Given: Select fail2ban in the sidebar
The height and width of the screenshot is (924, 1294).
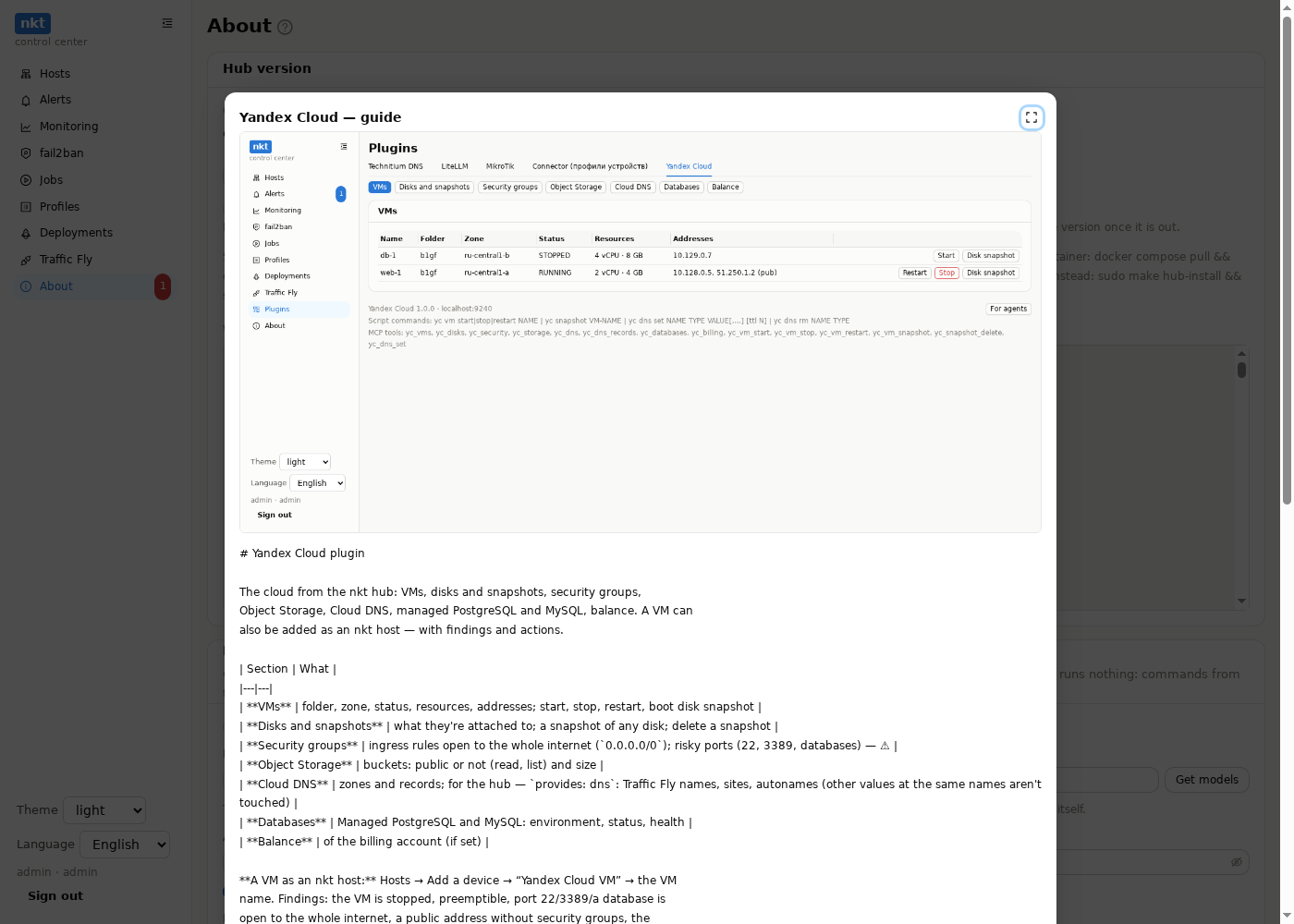Looking at the screenshot, I should pos(94,153).
